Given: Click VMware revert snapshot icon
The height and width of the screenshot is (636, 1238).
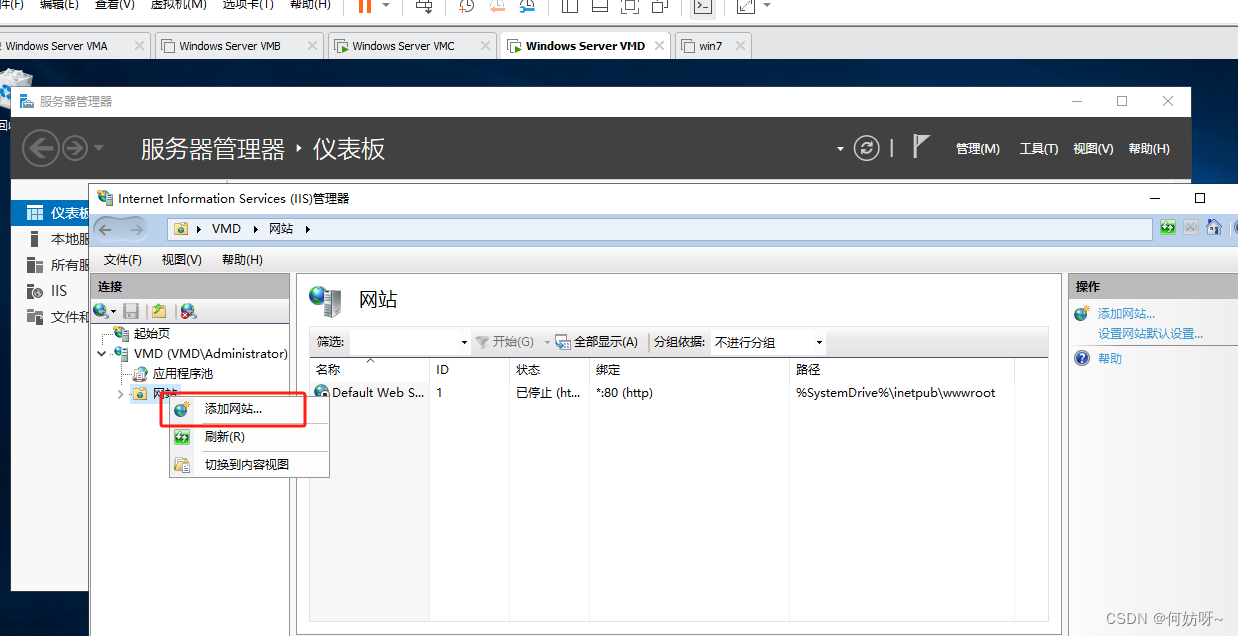Looking at the screenshot, I should 498,6.
